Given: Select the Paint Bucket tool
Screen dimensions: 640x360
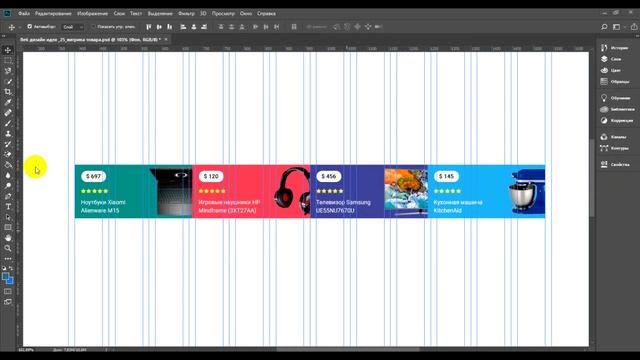Looking at the screenshot, I should pyautogui.click(x=8, y=165).
